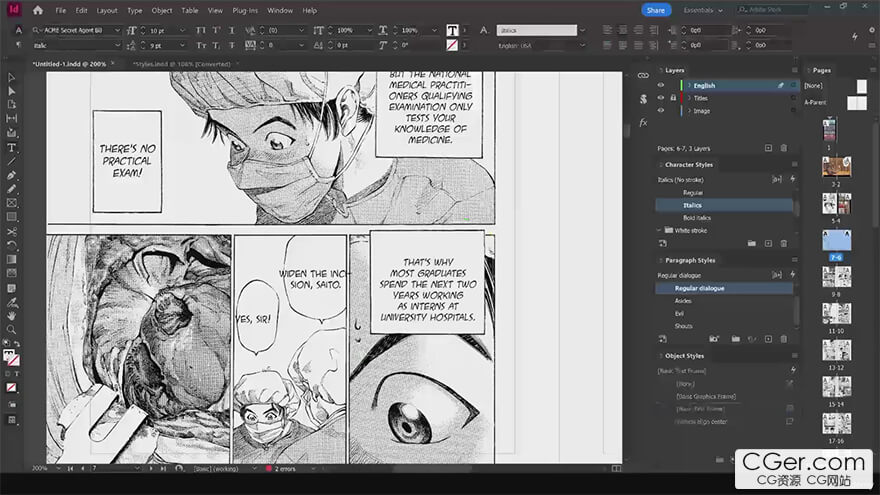Select the Hand tool
The image size is (880, 495).
click(x=11, y=316)
